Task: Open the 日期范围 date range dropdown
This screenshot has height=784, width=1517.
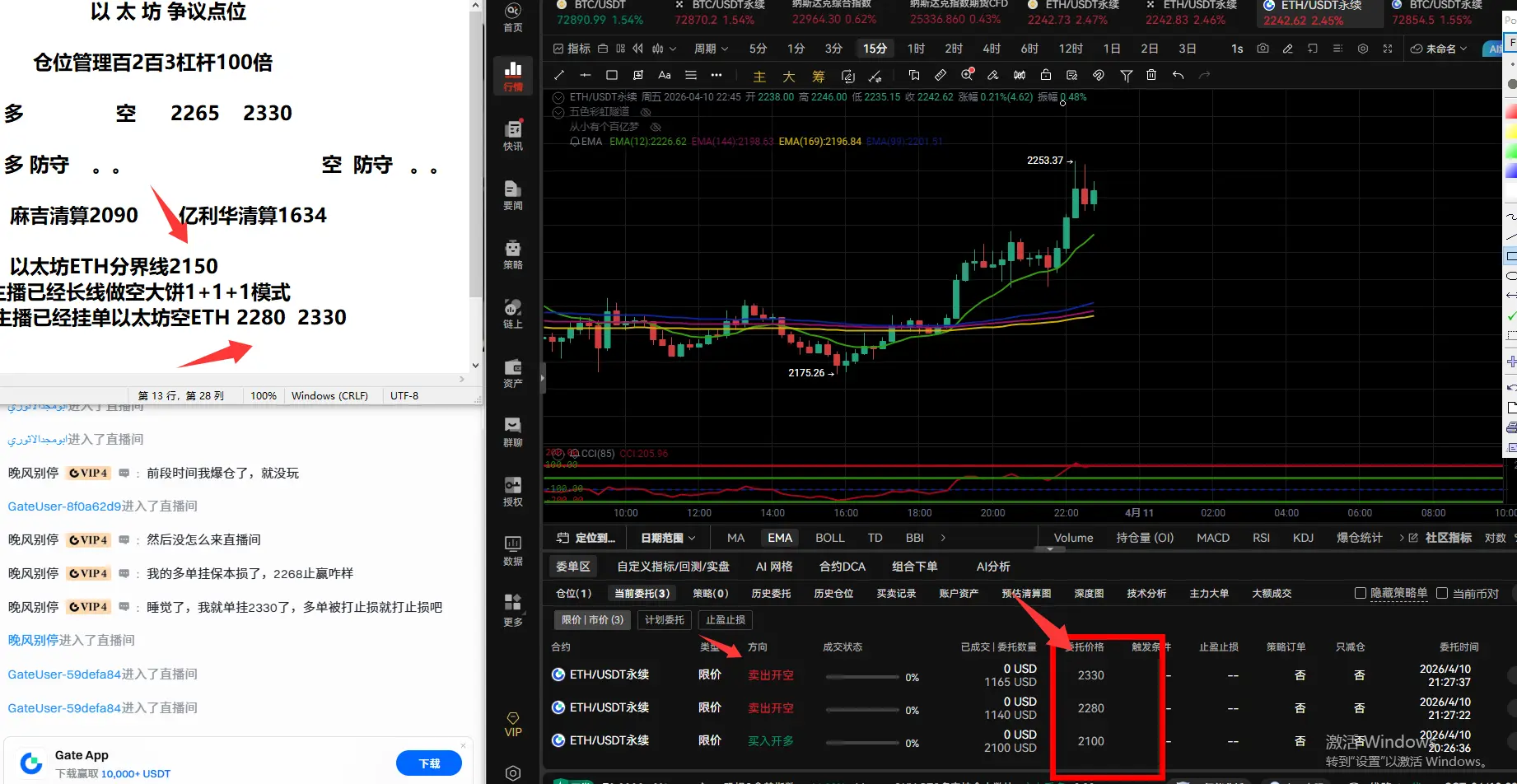Action: point(668,538)
